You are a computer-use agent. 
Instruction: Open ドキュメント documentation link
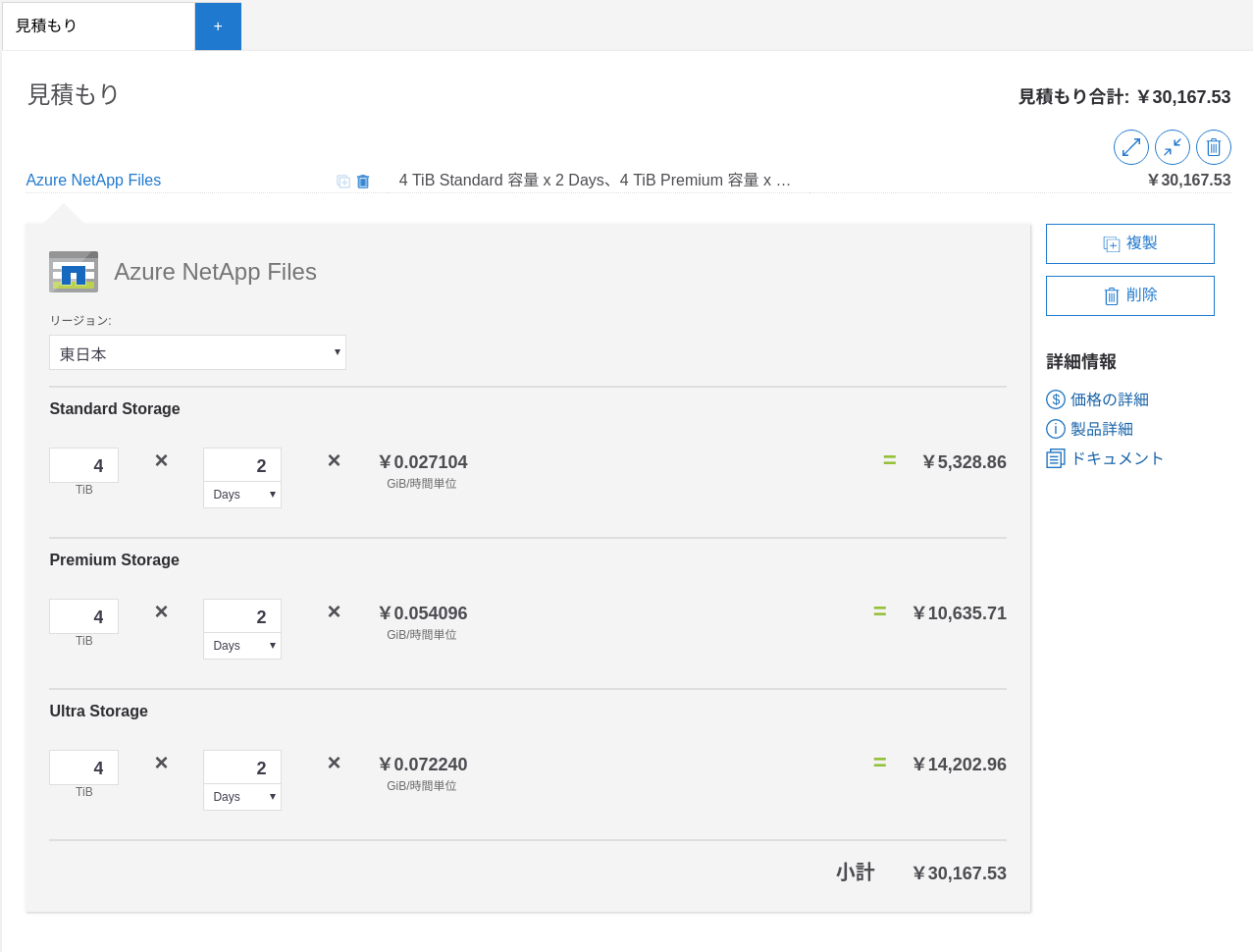pos(1117,458)
